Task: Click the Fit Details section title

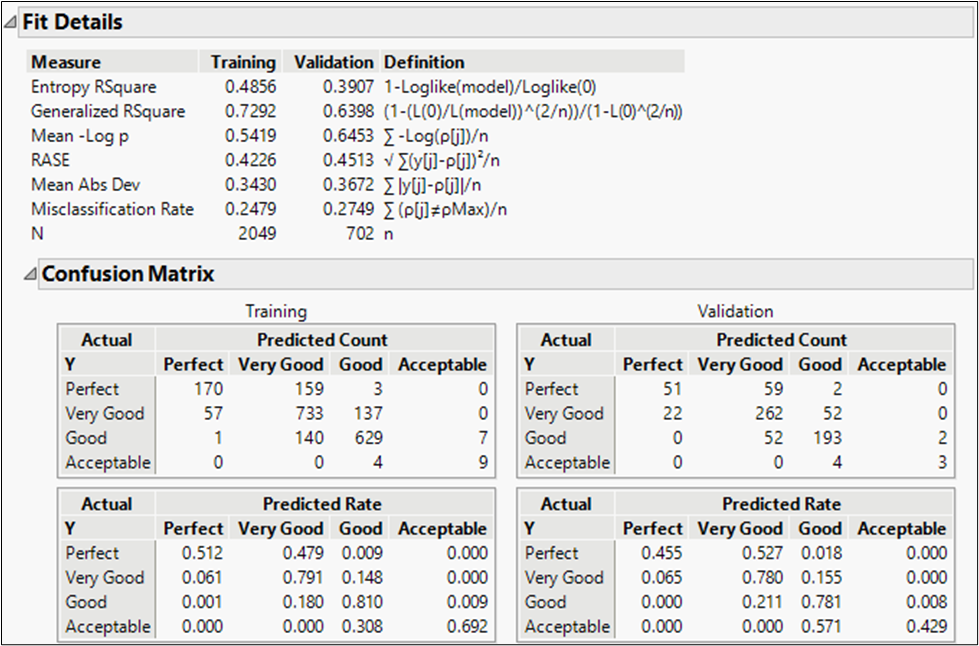Action: [72, 20]
